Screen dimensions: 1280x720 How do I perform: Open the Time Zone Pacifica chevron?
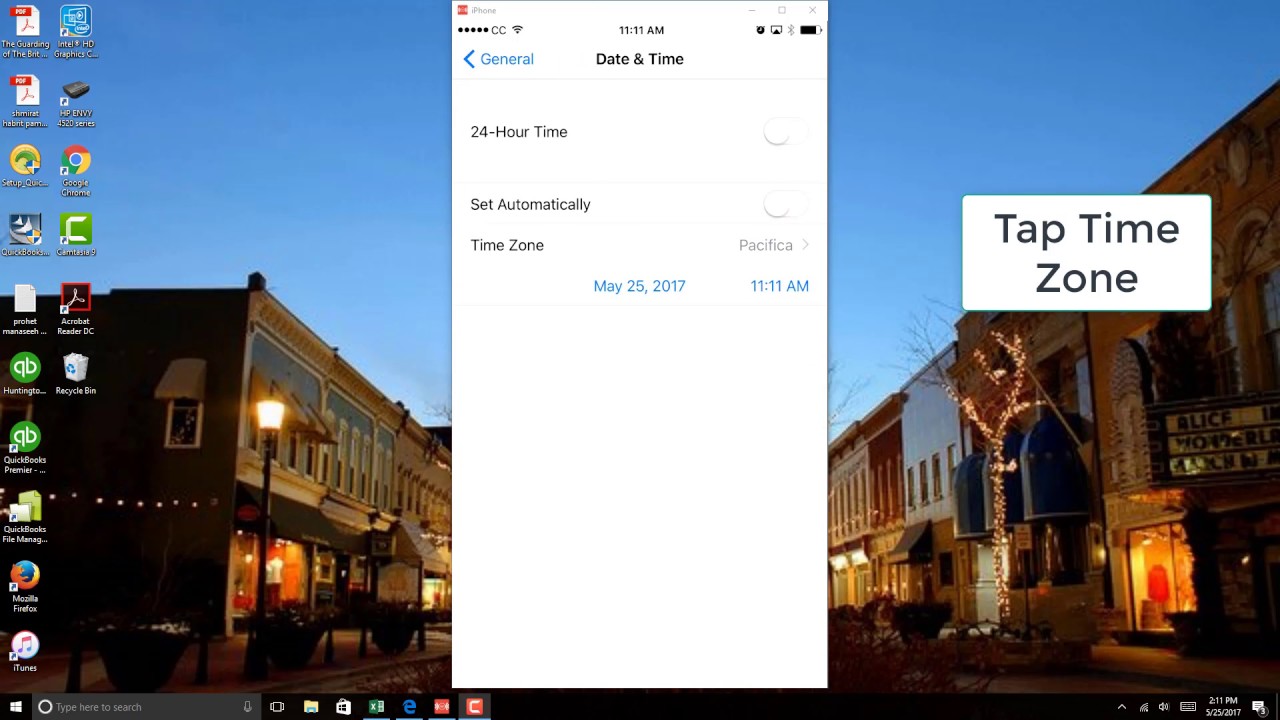tap(806, 245)
